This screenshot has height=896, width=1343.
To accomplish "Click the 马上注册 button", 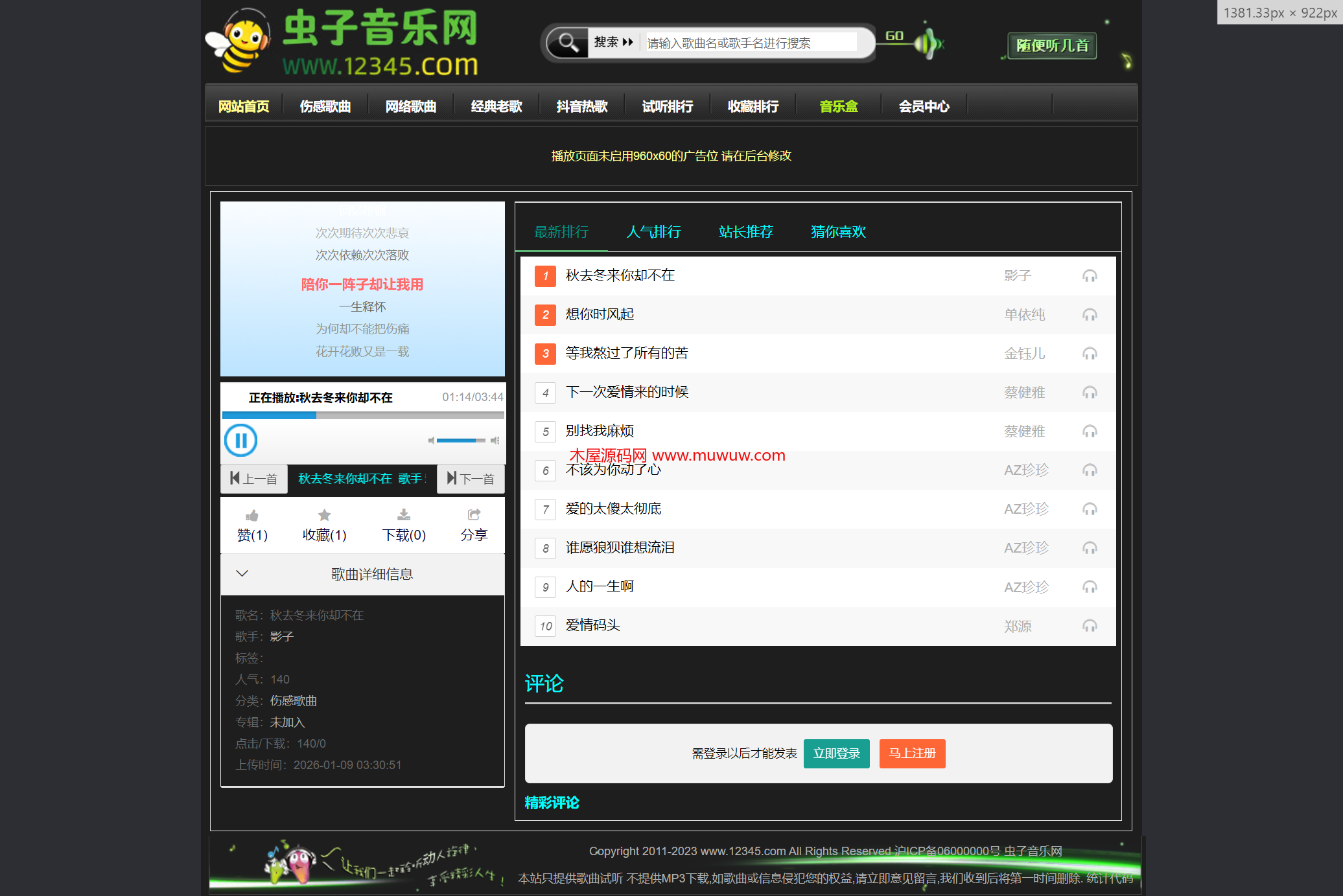I will coord(912,753).
